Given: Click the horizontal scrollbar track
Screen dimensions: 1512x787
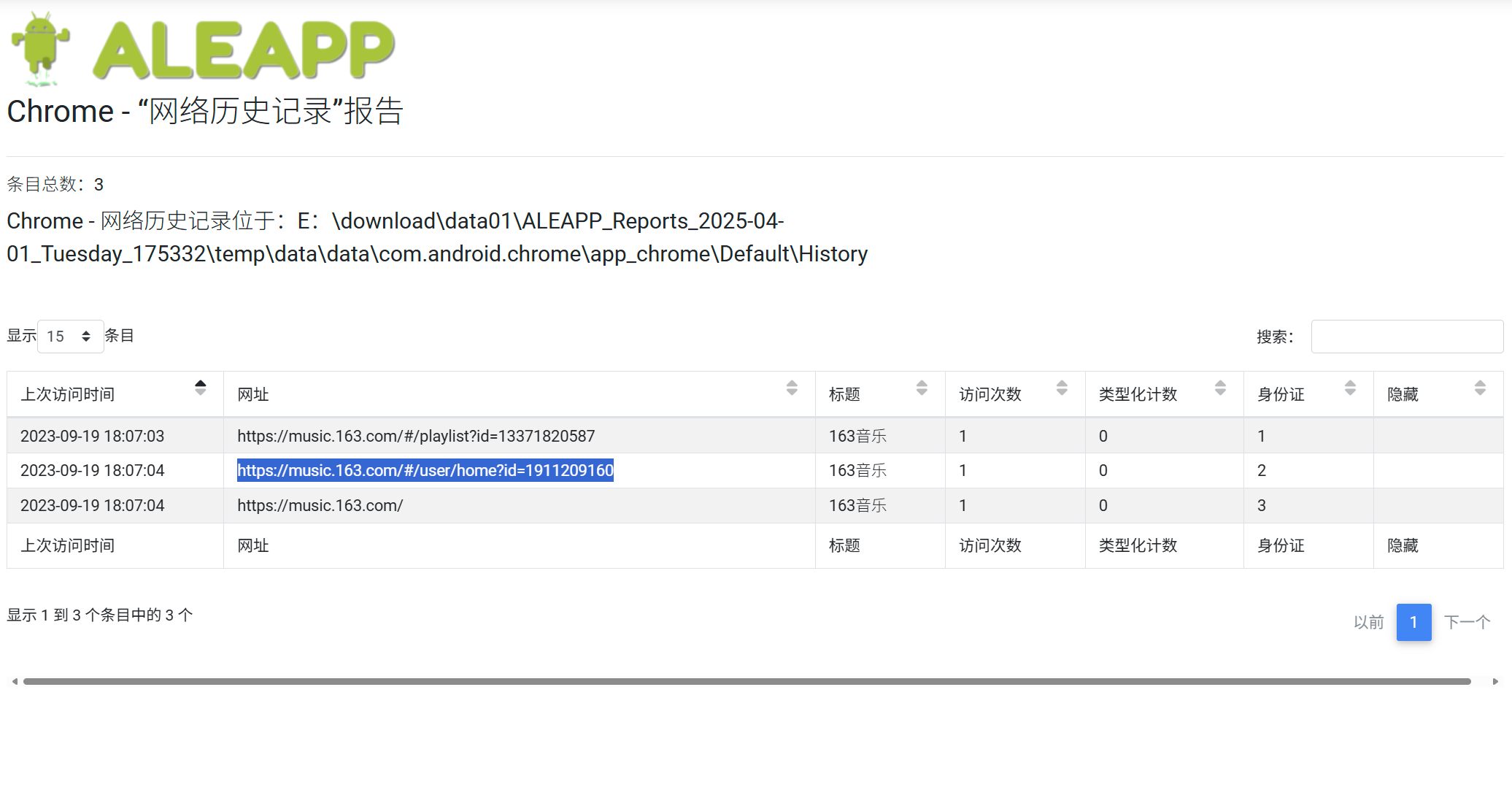Looking at the screenshot, I should point(747,681).
